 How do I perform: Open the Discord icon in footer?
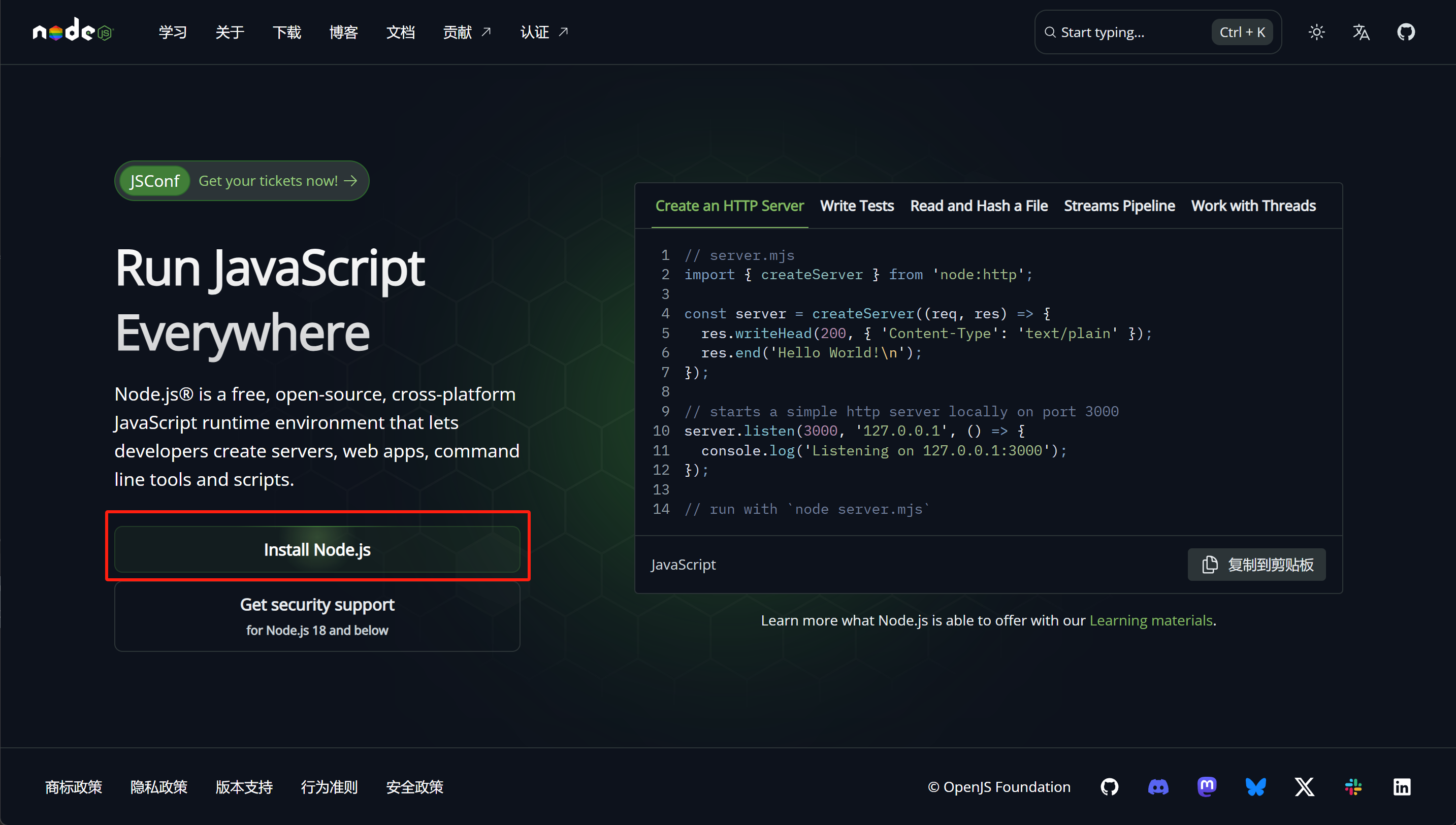point(1158,787)
